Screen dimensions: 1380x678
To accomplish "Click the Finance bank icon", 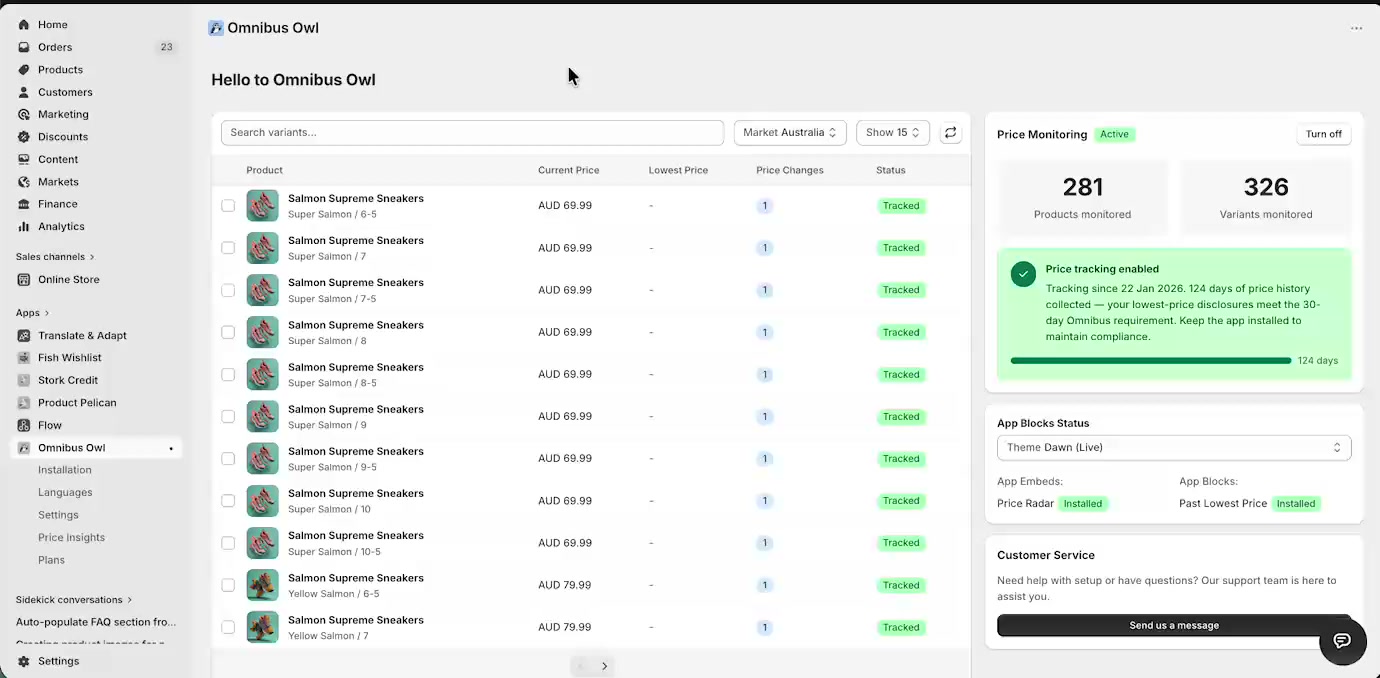I will coord(24,204).
